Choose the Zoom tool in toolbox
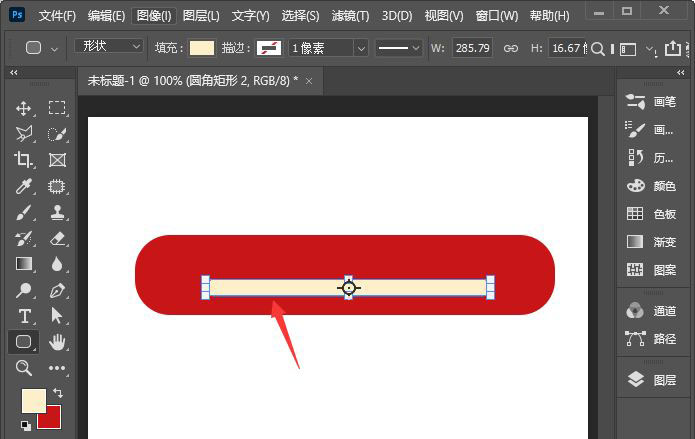This screenshot has width=695, height=439. (x=25, y=368)
